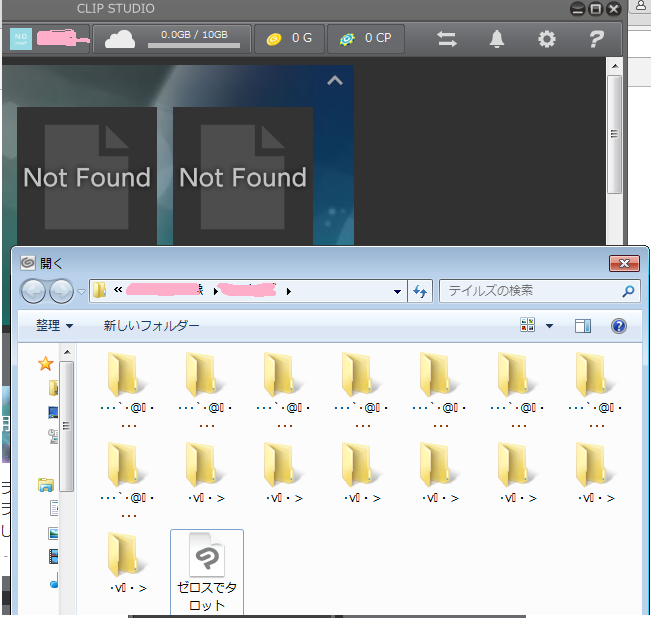651x618 pixels.
Task: Open the notifications bell
Action: pos(497,39)
